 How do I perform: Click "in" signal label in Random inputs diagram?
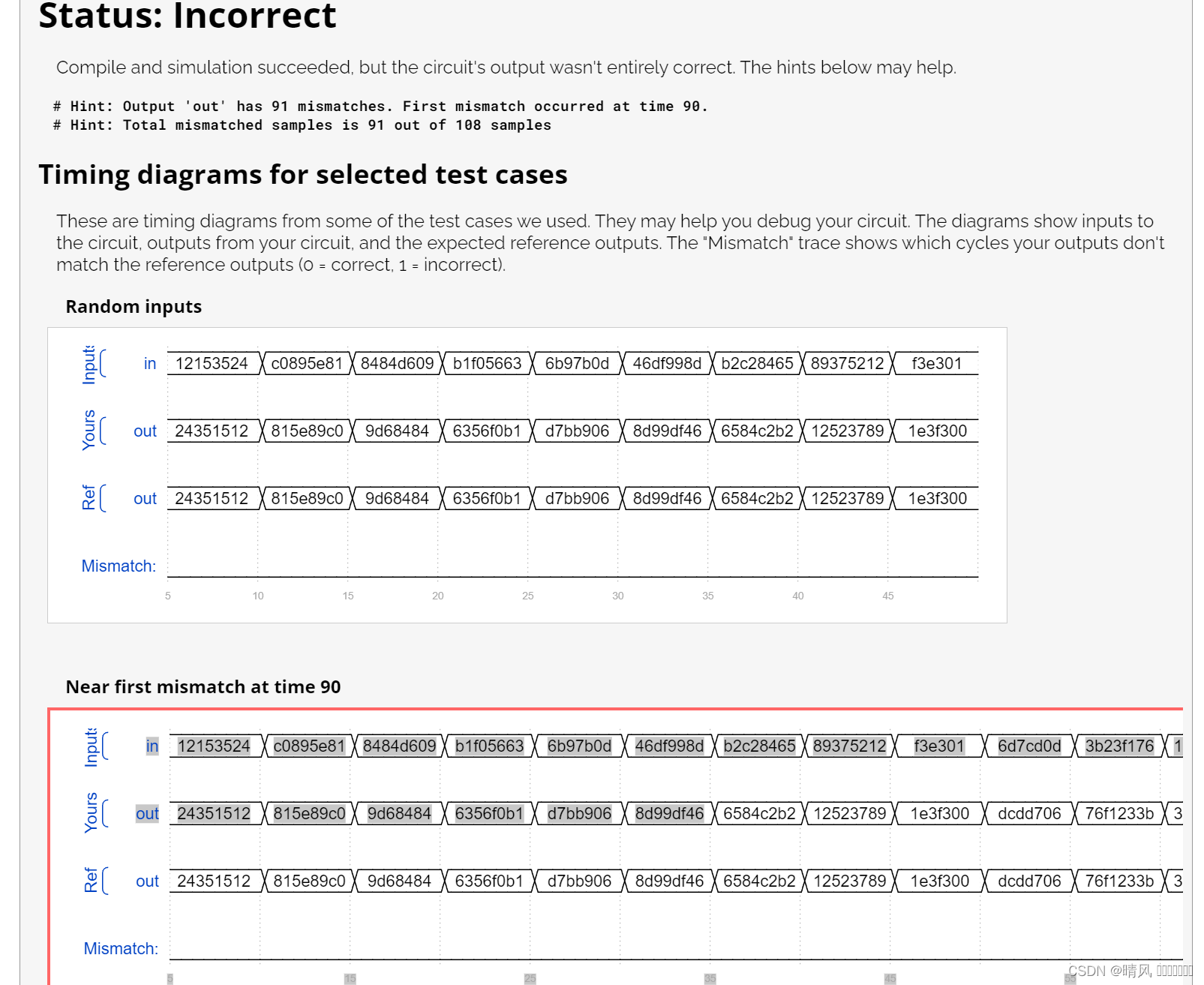pos(150,364)
